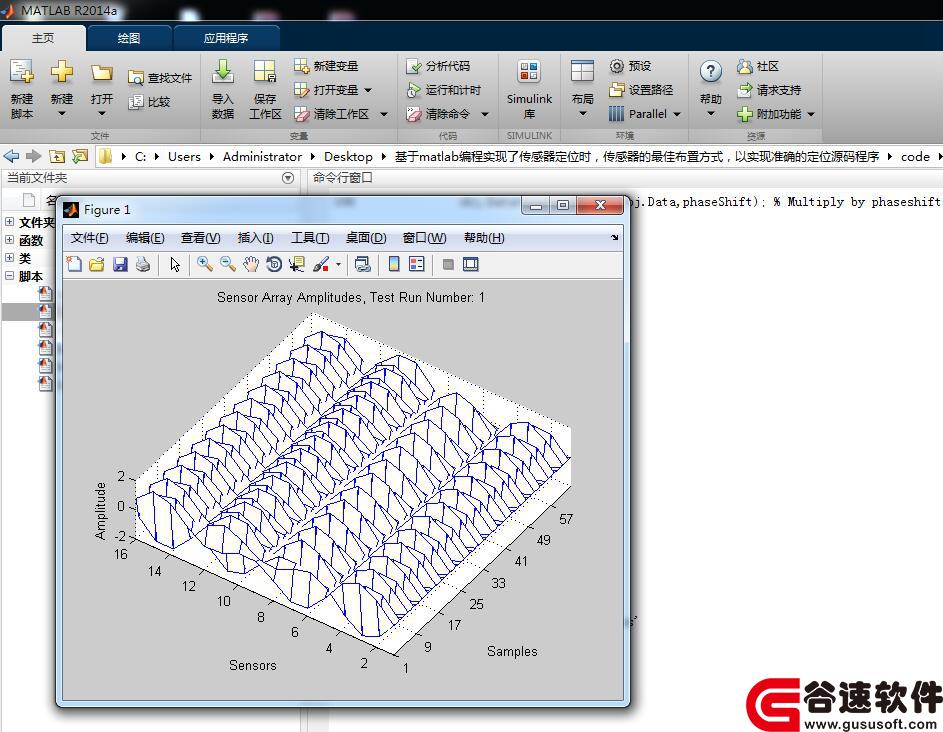Viewport: 943px width, 732px height.
Task: Click Set Path (设置路径)
Action: click(641, 90)
